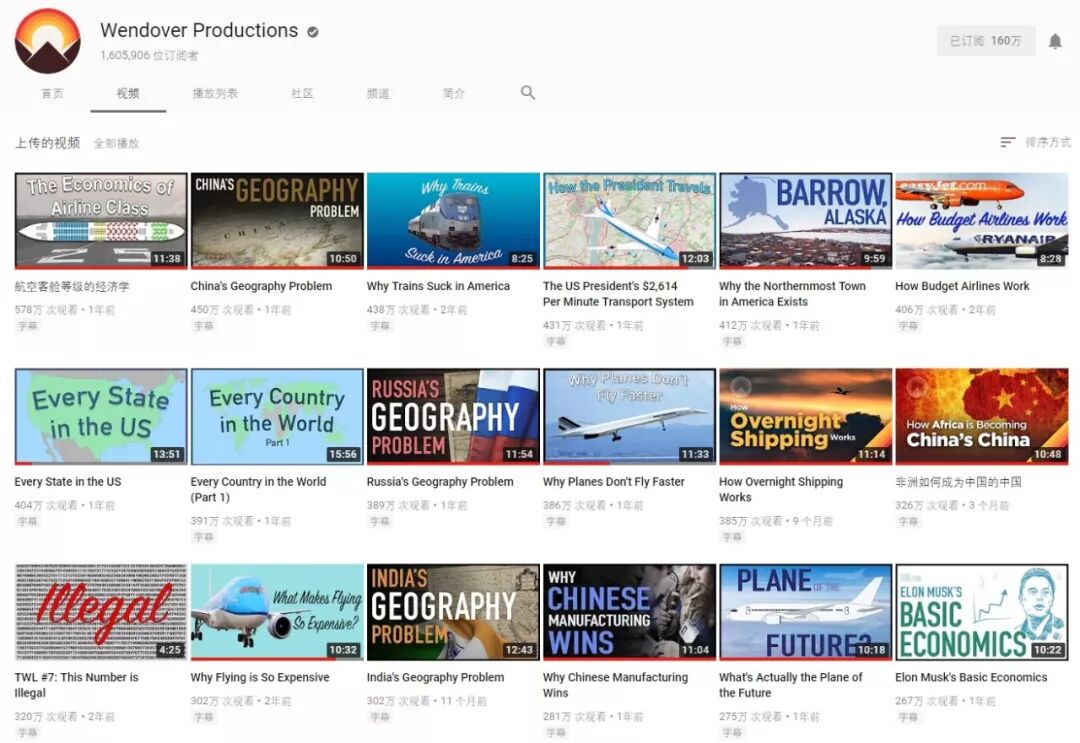Image resolution: width=1080 pixels, height=743 pixels.
Task: Click the 字幕 badge under 航空客舱等级的经济学
Action: pos(27,327)
